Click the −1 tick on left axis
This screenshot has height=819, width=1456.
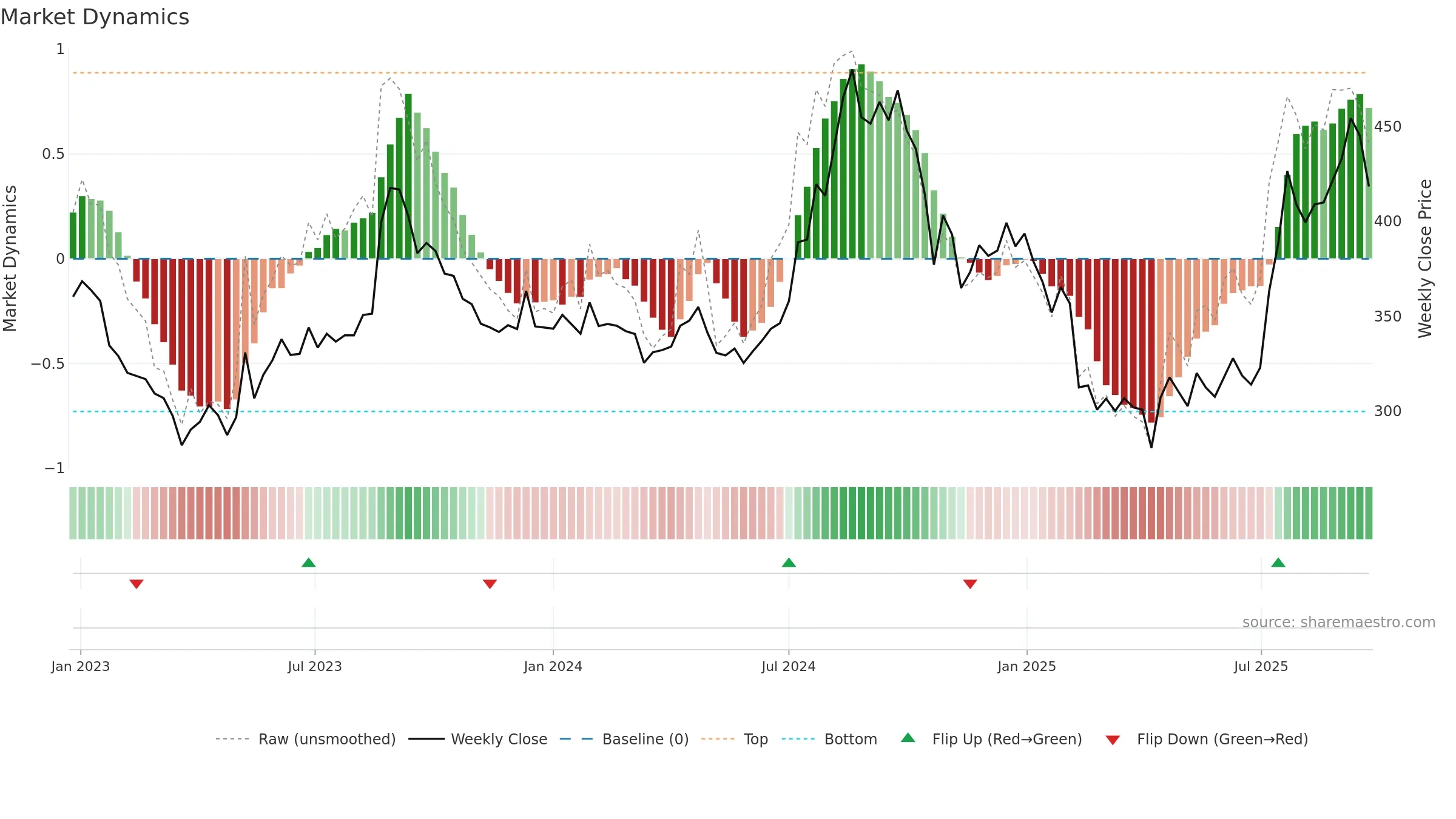pyautogui.click(x=55, y=468)
